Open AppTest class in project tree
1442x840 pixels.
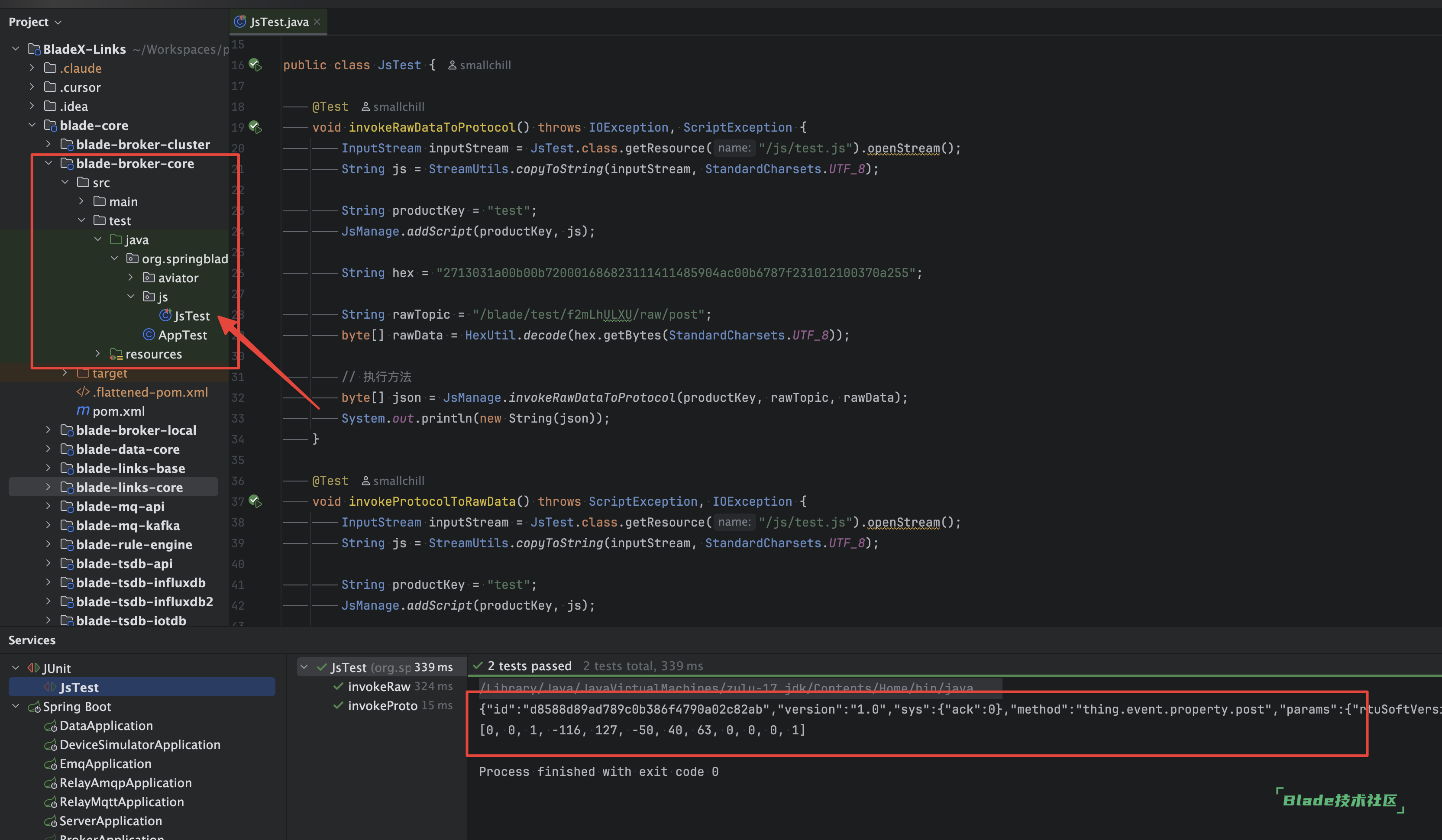(x=182, y=335)
